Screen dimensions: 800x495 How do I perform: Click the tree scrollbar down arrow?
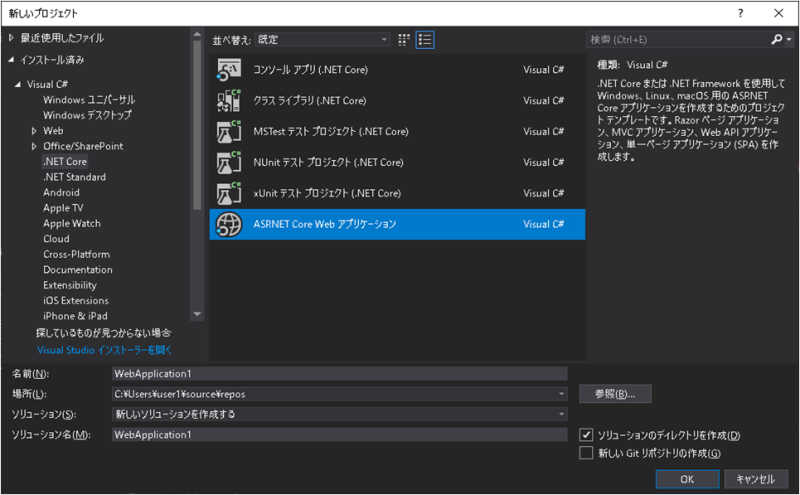click(x=197, y=314)
